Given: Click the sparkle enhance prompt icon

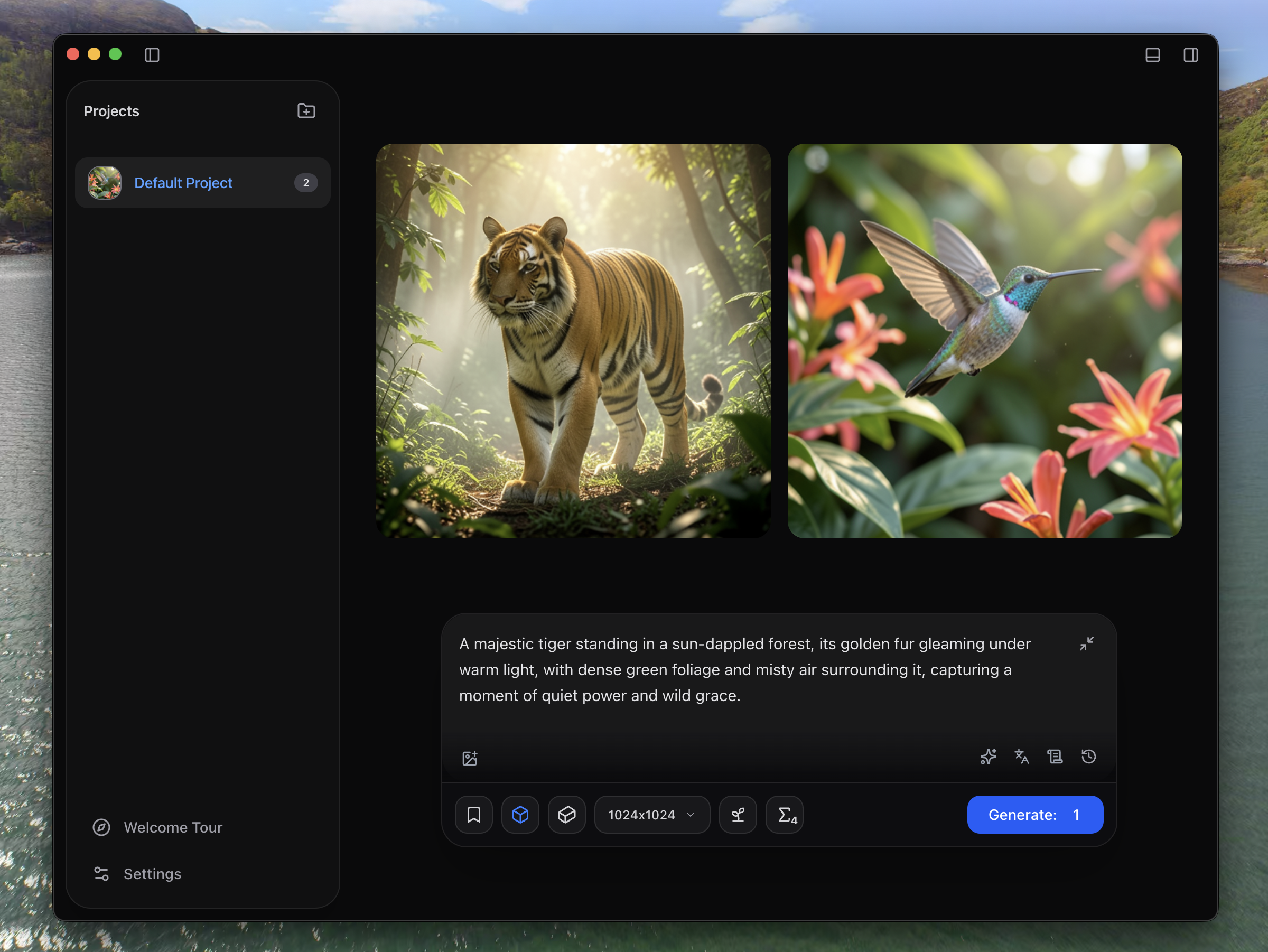Looking at the screenshot, I should 987,757.
